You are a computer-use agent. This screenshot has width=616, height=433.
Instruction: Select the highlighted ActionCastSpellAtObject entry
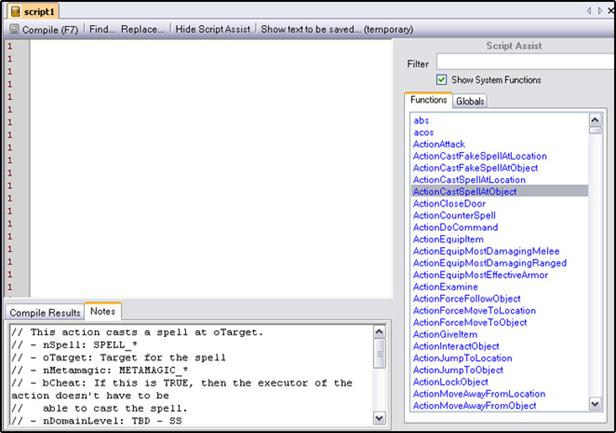tap(499, 191)
